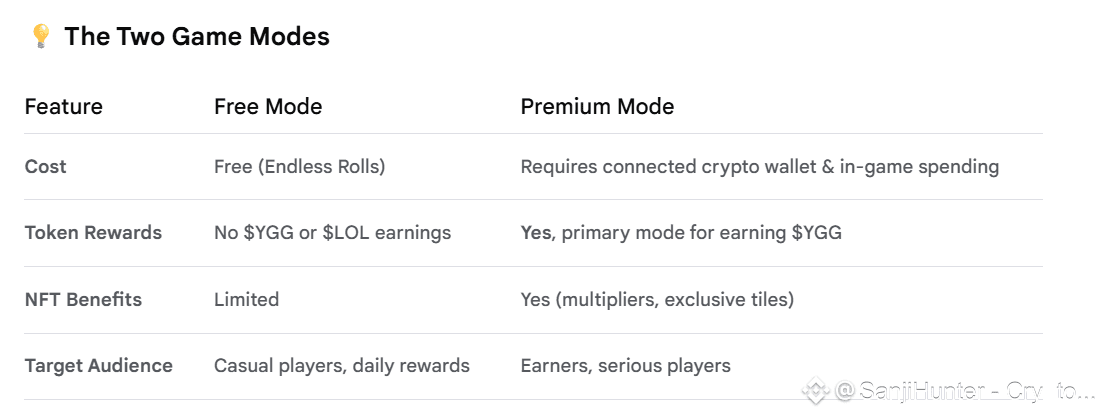Select the Premium Mode column header
This screenshot has height=416, width=1104.
(597, 106)
